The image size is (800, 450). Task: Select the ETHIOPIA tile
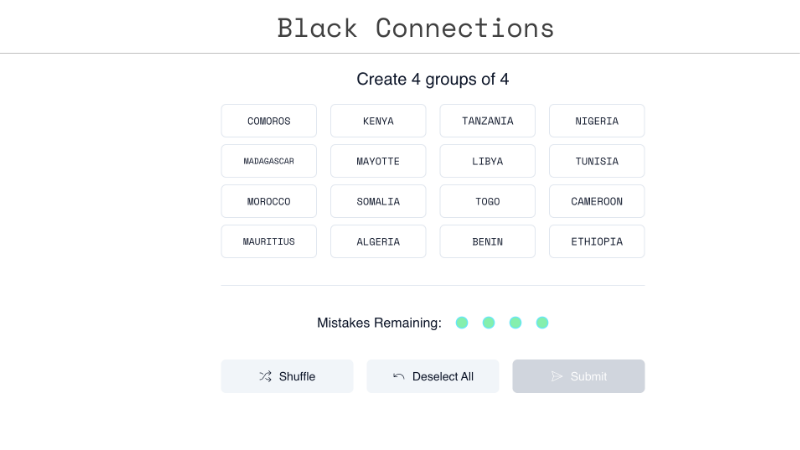tap(596, 241)
